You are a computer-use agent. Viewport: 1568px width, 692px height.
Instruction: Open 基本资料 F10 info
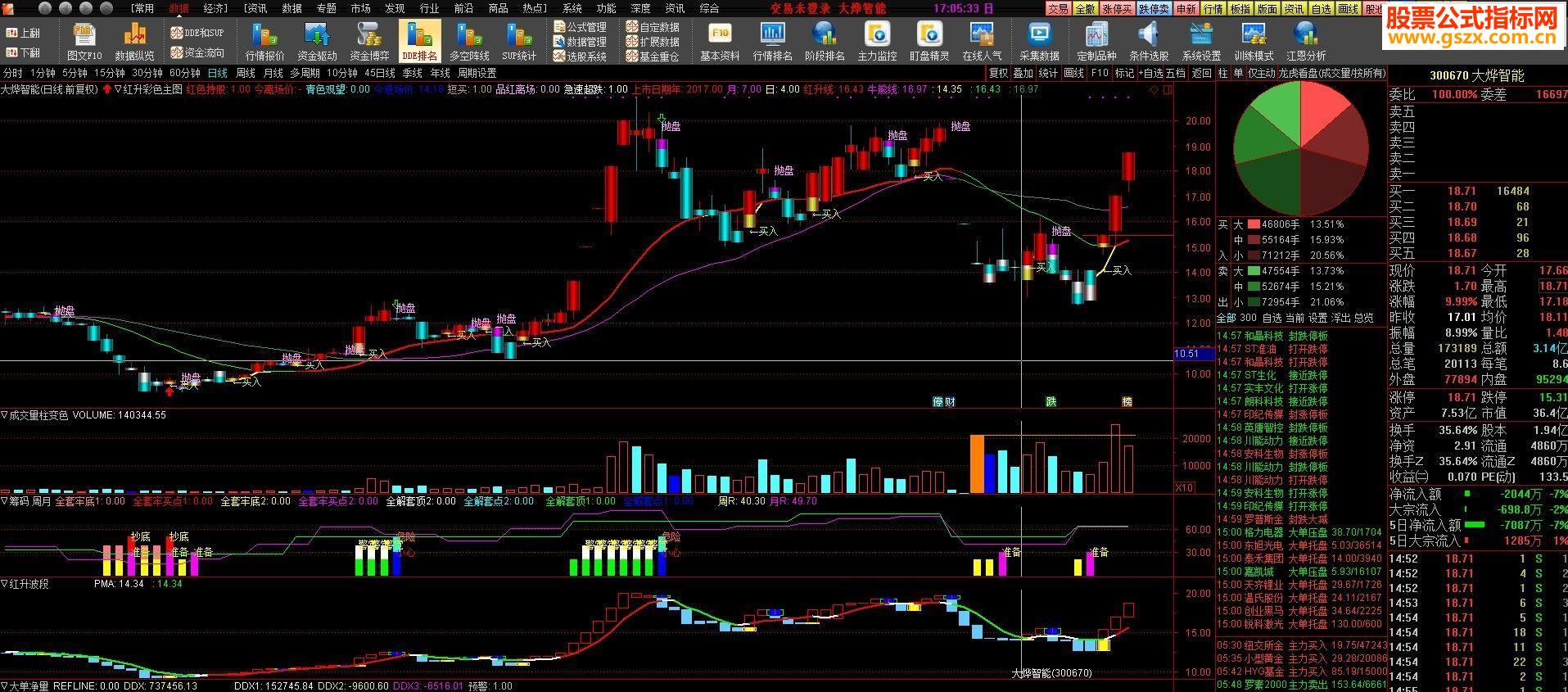720,42
